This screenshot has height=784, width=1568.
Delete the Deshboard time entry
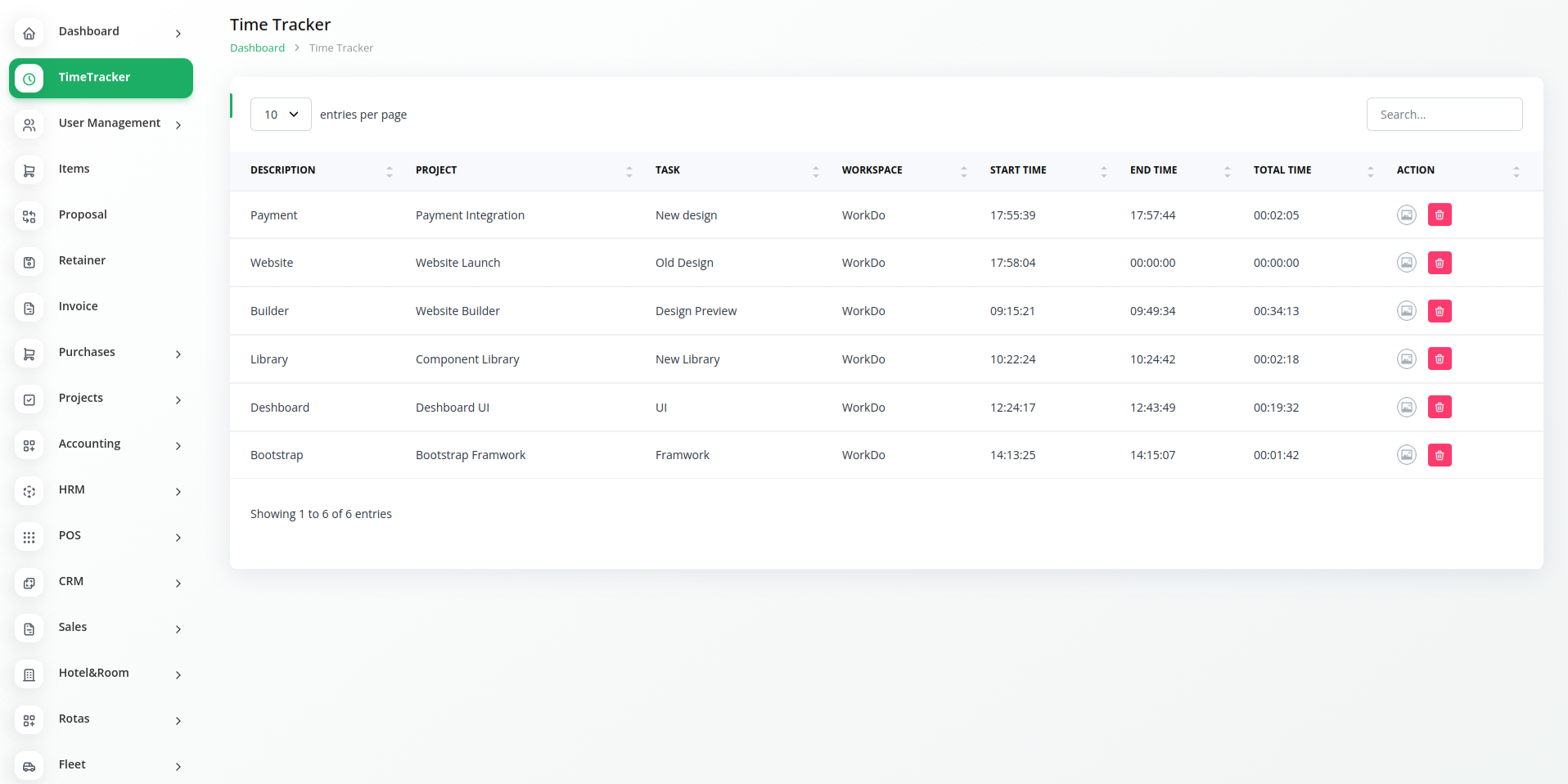pos(1440,407)
